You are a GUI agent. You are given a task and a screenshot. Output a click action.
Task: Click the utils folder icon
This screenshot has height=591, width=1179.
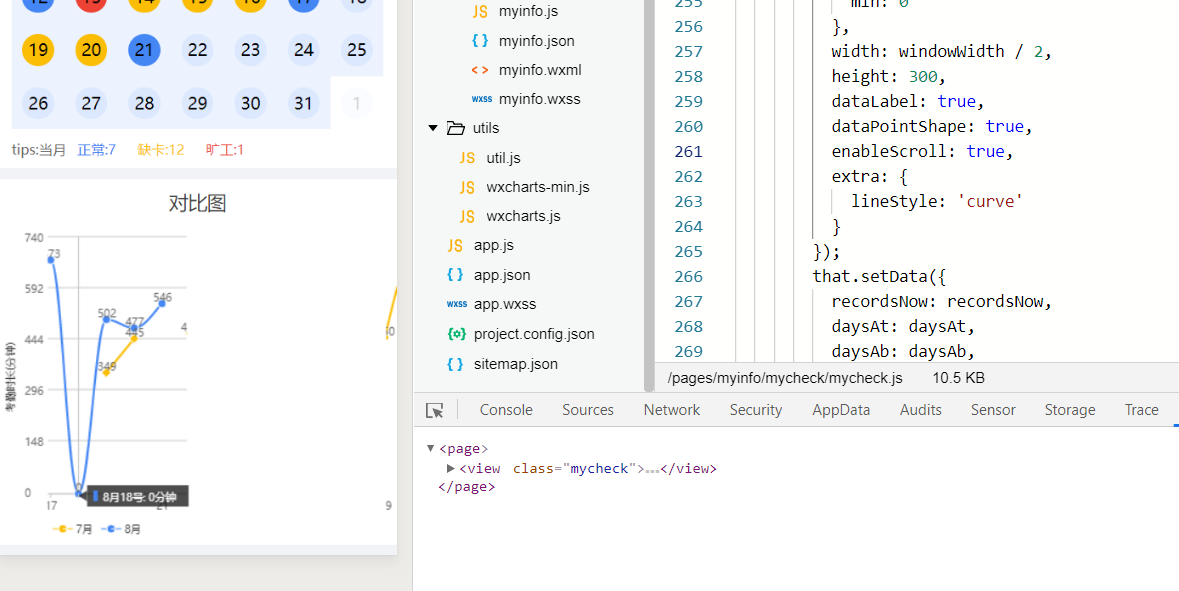(x=454, y=127)
